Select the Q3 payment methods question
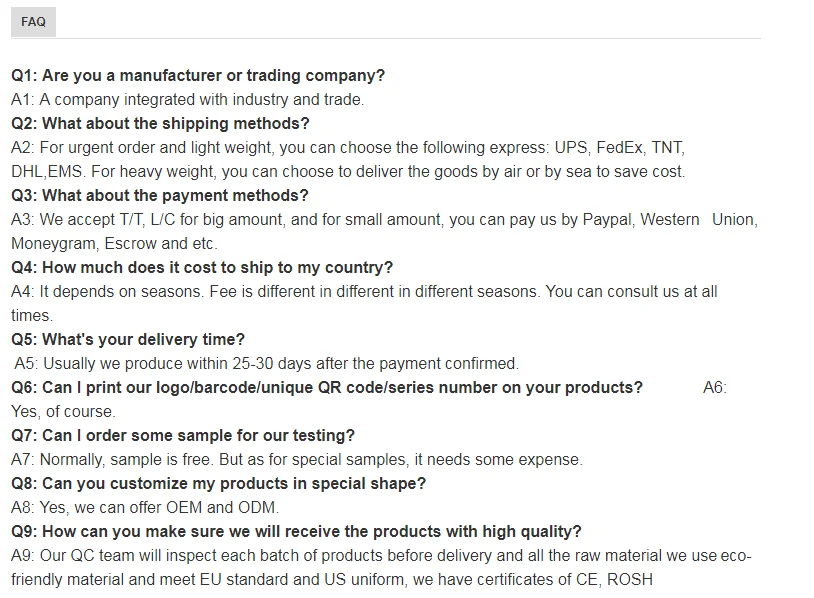The image size is (814, 598). click(x=160, y=195)
